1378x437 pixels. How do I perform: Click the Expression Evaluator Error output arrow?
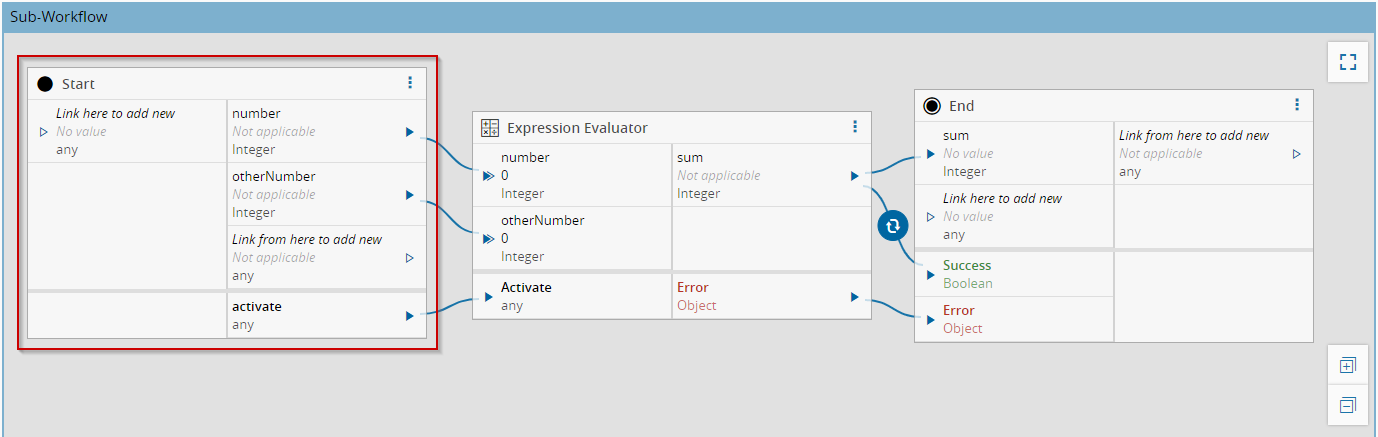coord(854,297)
